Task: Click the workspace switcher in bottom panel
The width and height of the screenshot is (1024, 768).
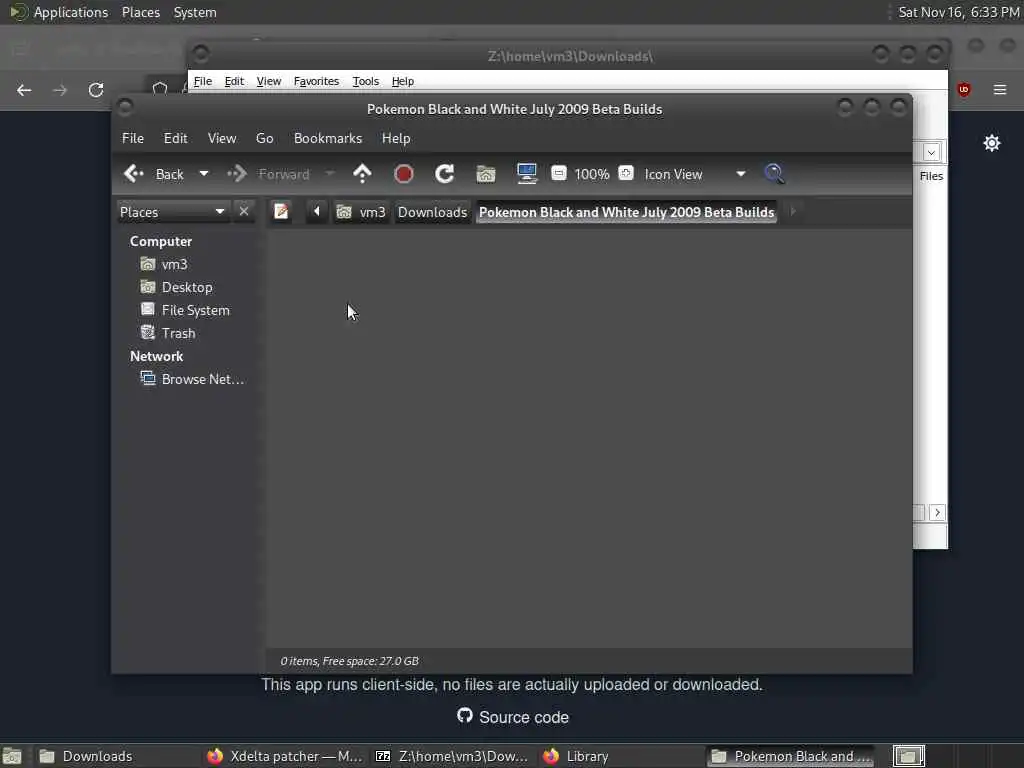Action: [x=908, y=756]
